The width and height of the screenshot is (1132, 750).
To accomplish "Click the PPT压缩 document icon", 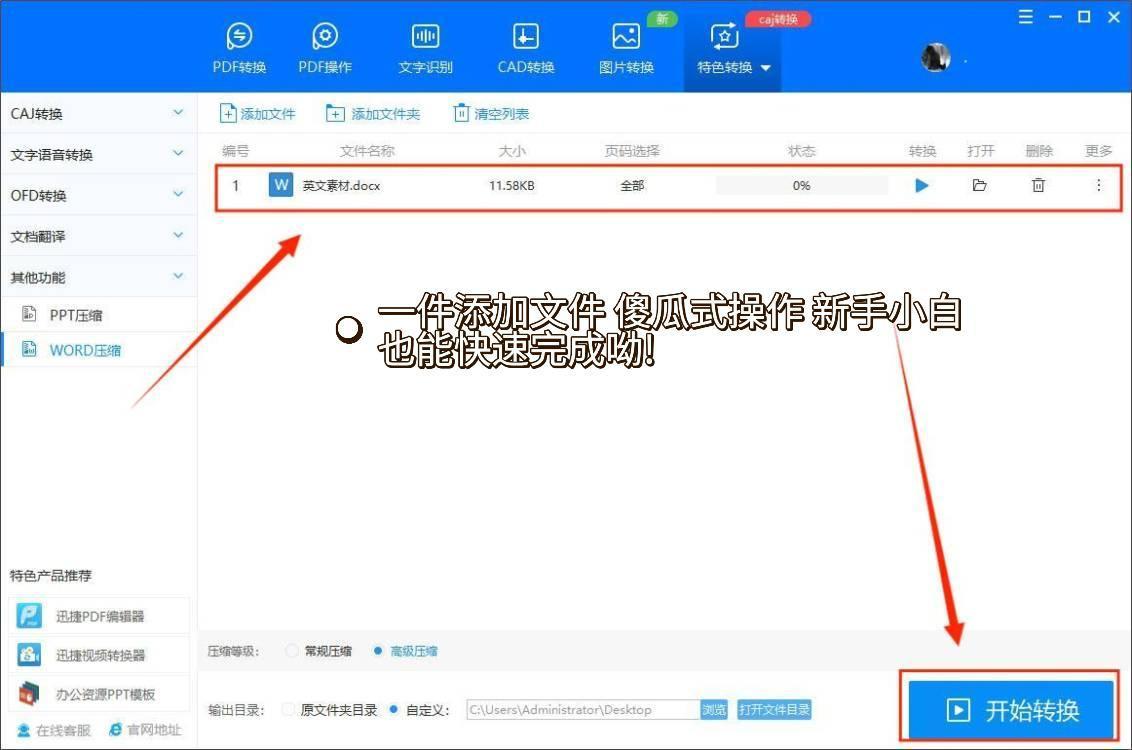I will click(29, 314).
